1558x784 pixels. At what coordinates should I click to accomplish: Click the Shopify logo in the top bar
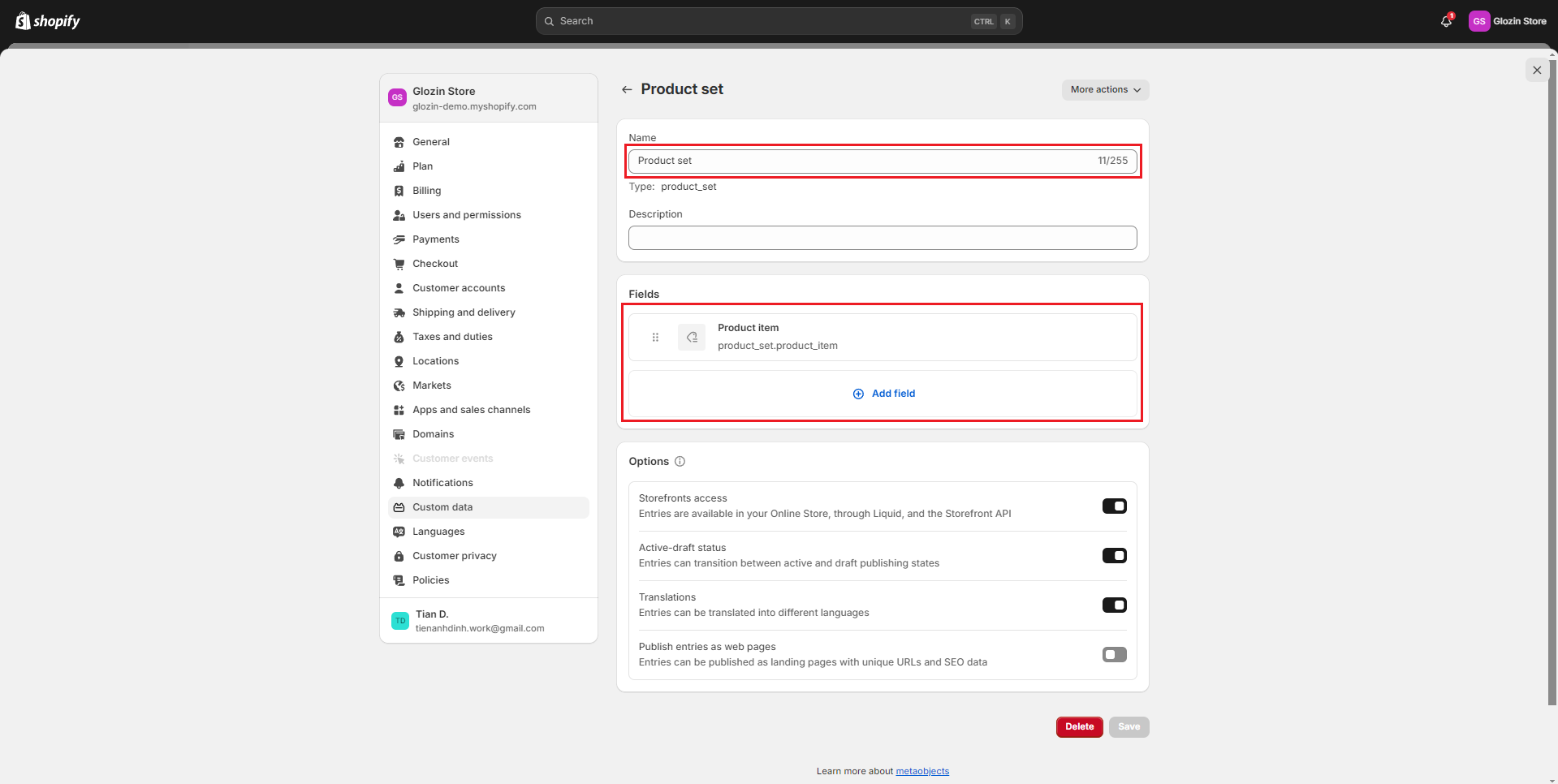(48, 21)
